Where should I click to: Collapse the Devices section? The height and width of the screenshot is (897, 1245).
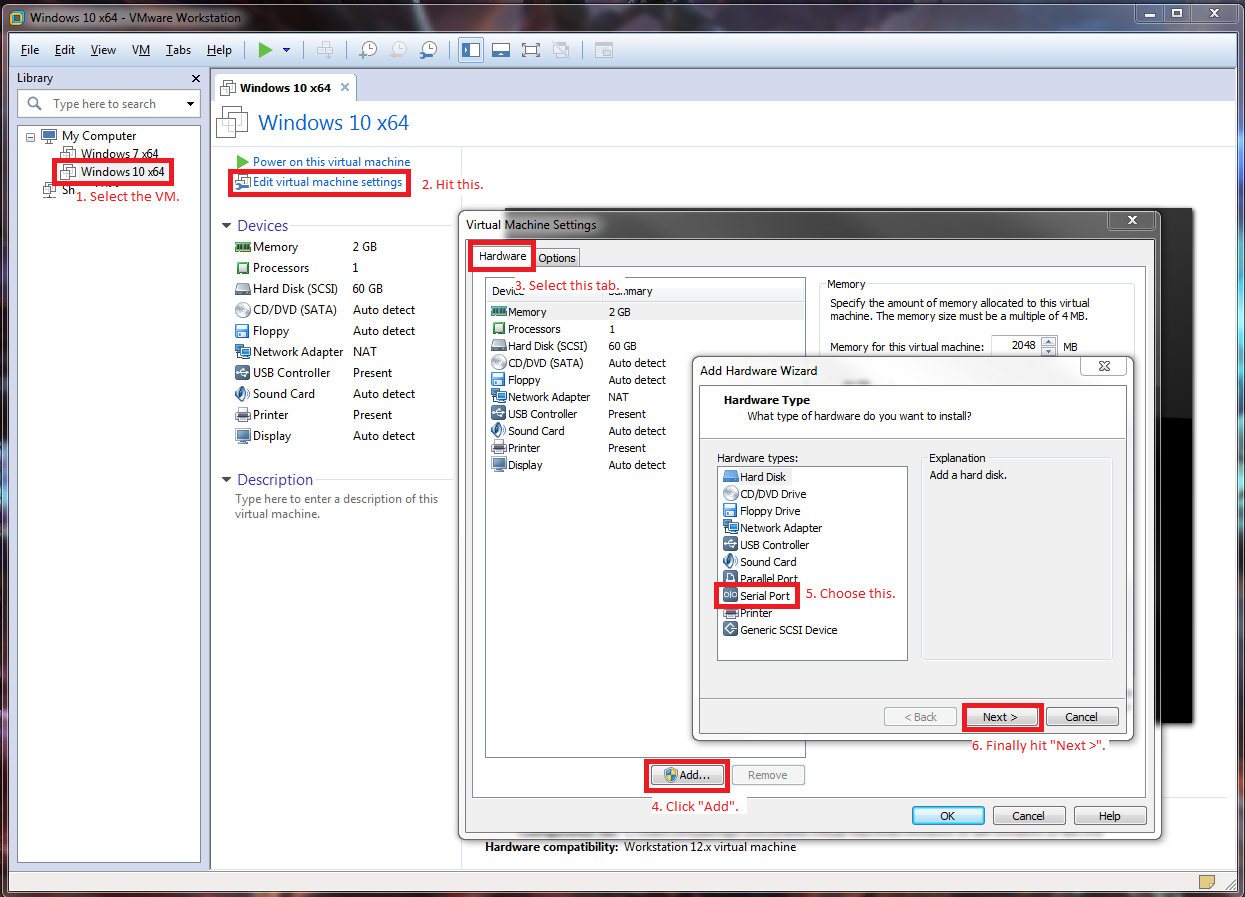point(227,226)
